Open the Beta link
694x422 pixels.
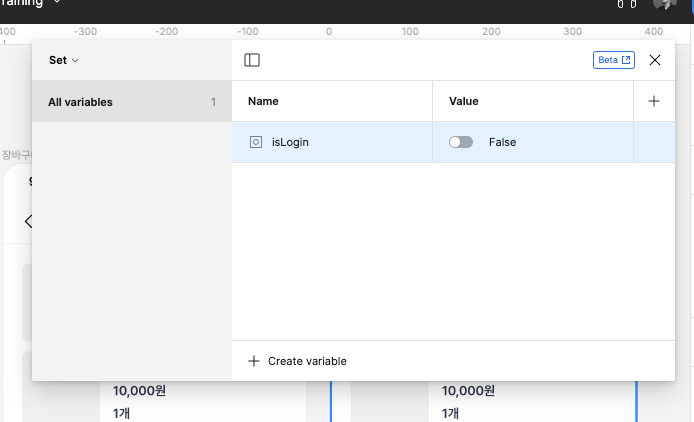tap(614, 60)
